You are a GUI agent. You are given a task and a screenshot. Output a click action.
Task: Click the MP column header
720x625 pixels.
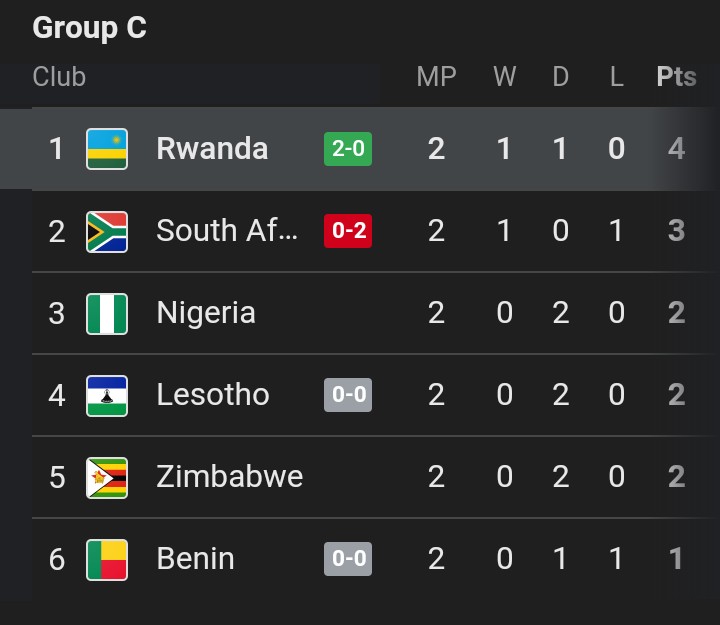click(436, 77)
